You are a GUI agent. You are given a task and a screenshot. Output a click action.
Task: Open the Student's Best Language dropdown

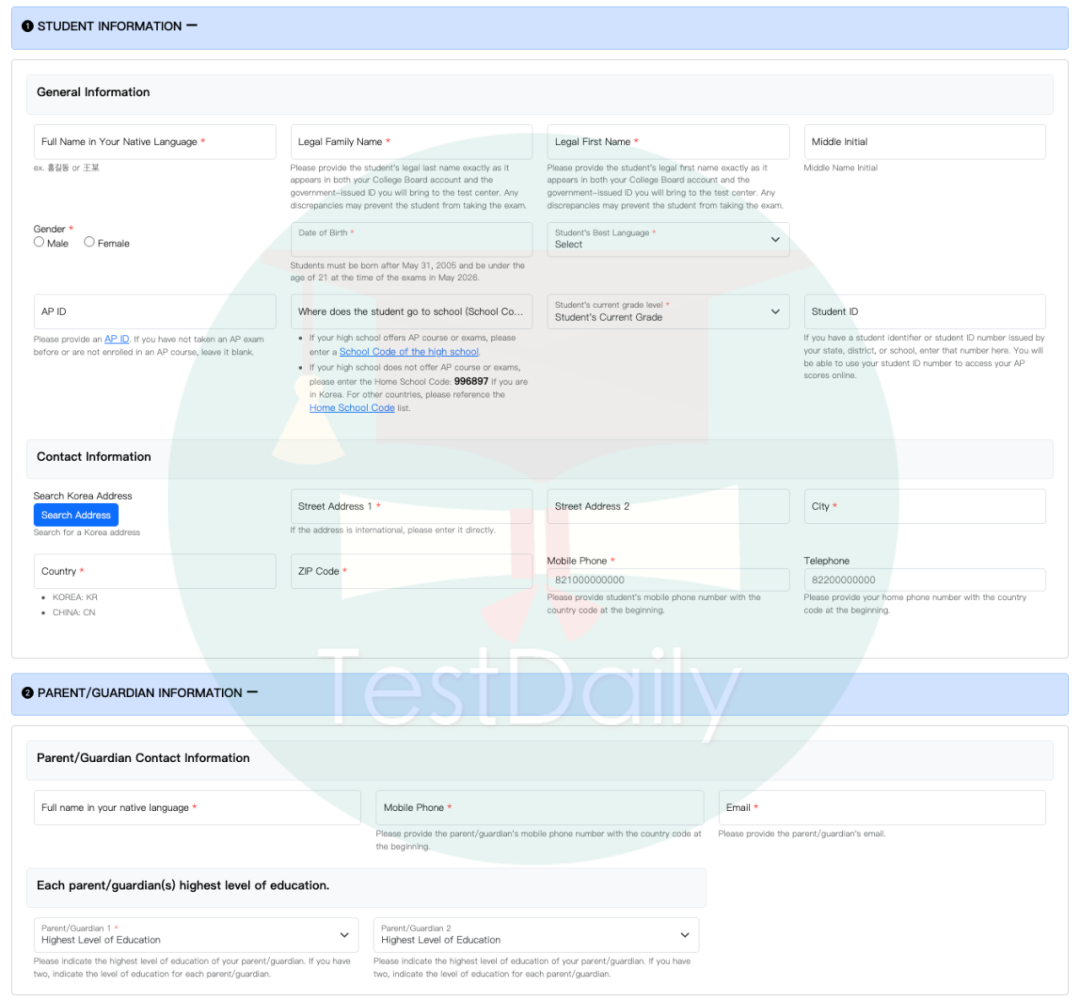[x=668, y=240]
